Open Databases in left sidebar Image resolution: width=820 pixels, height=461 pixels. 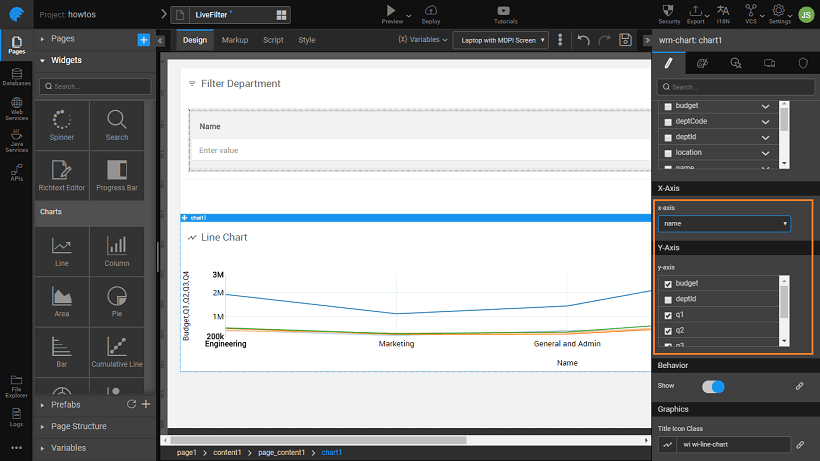click(x=16, y=76)
